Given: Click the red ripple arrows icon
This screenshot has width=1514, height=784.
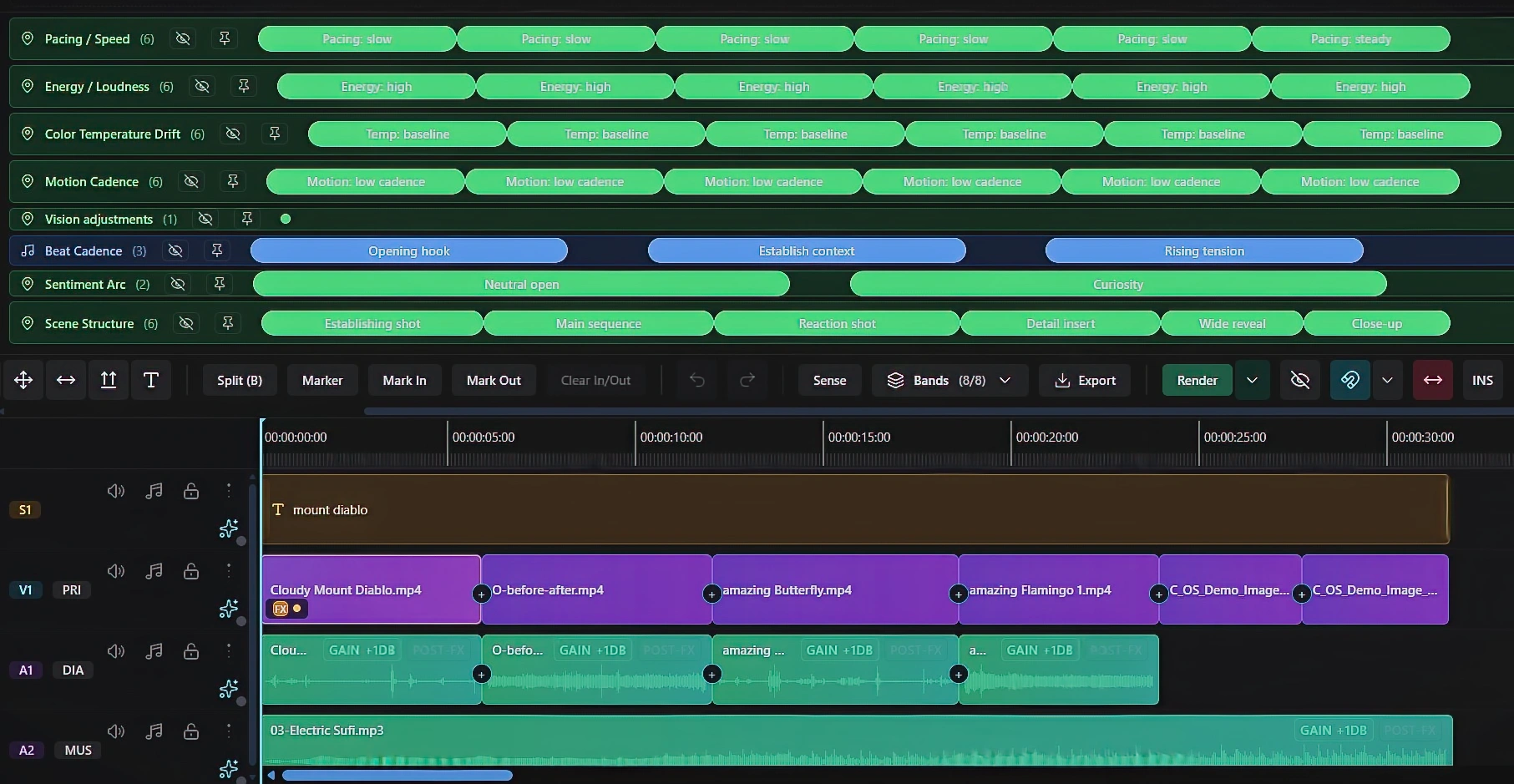Looking at the screenshot, I should [x=1432, y=381].
